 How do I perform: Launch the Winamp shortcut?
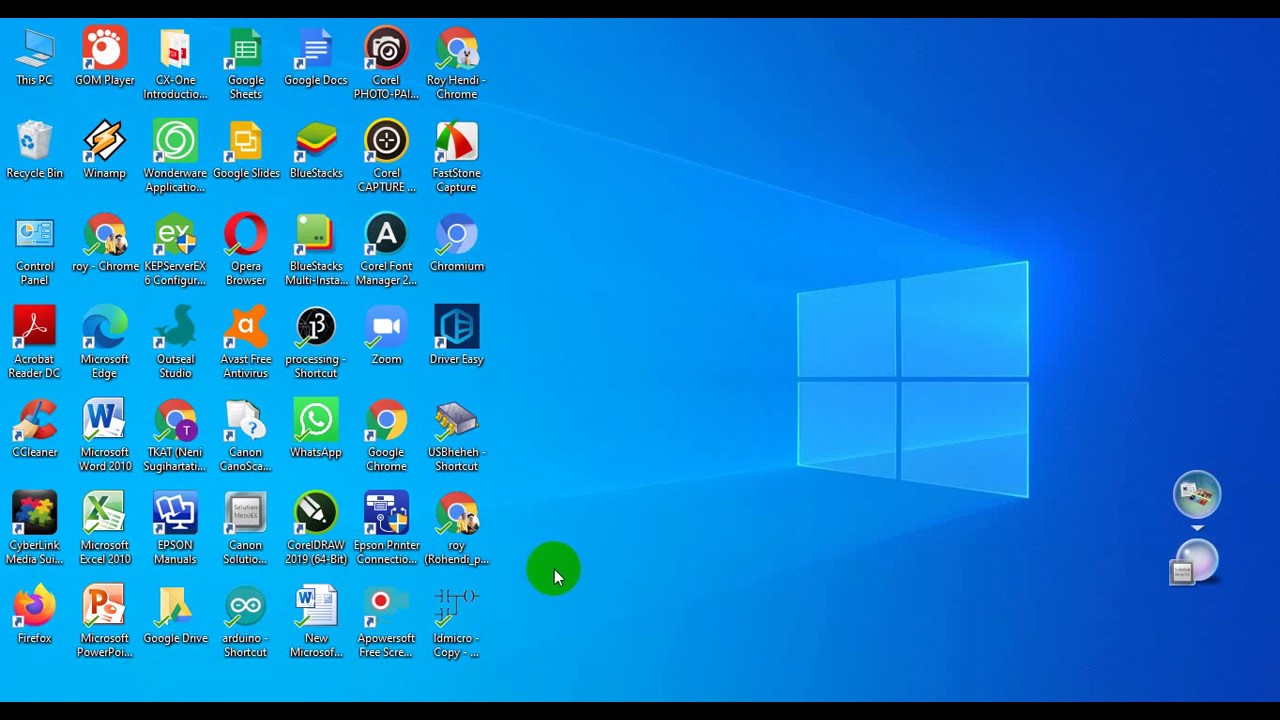(105, 151)
